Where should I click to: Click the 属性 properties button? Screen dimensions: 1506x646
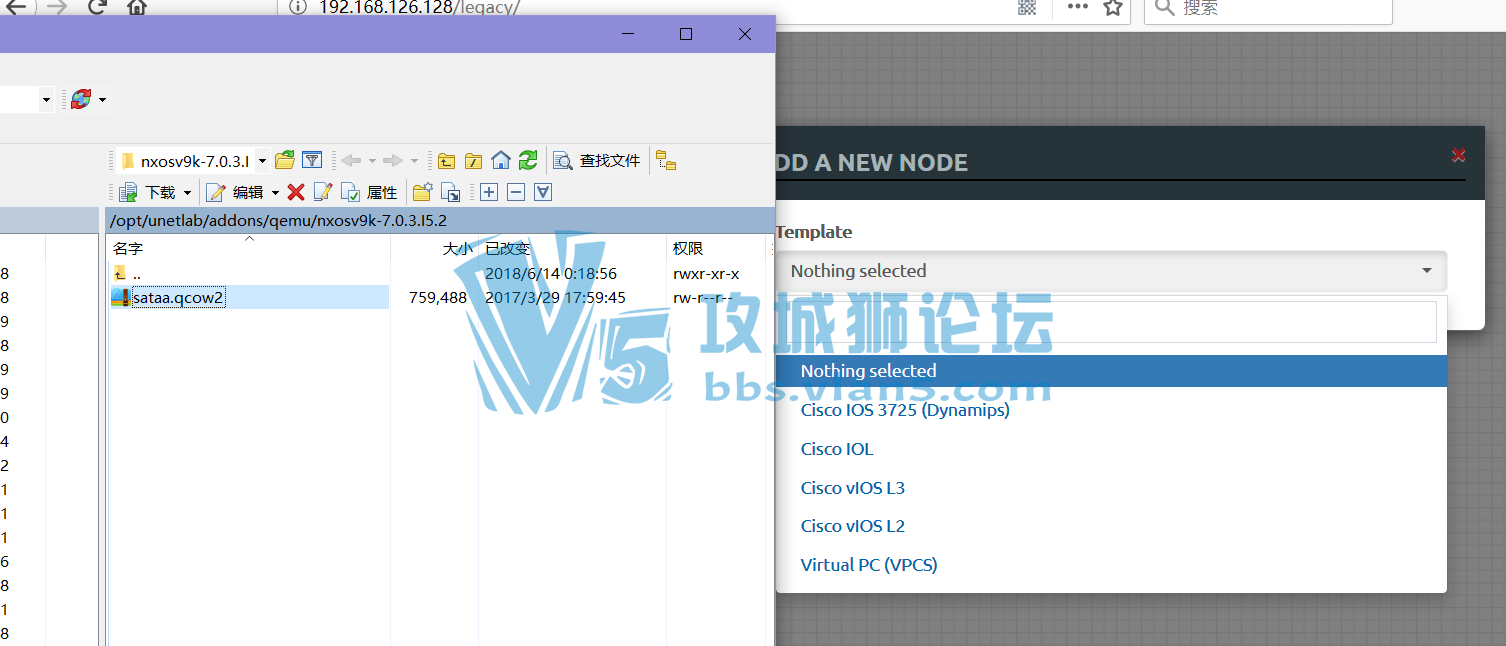(369, 192)
